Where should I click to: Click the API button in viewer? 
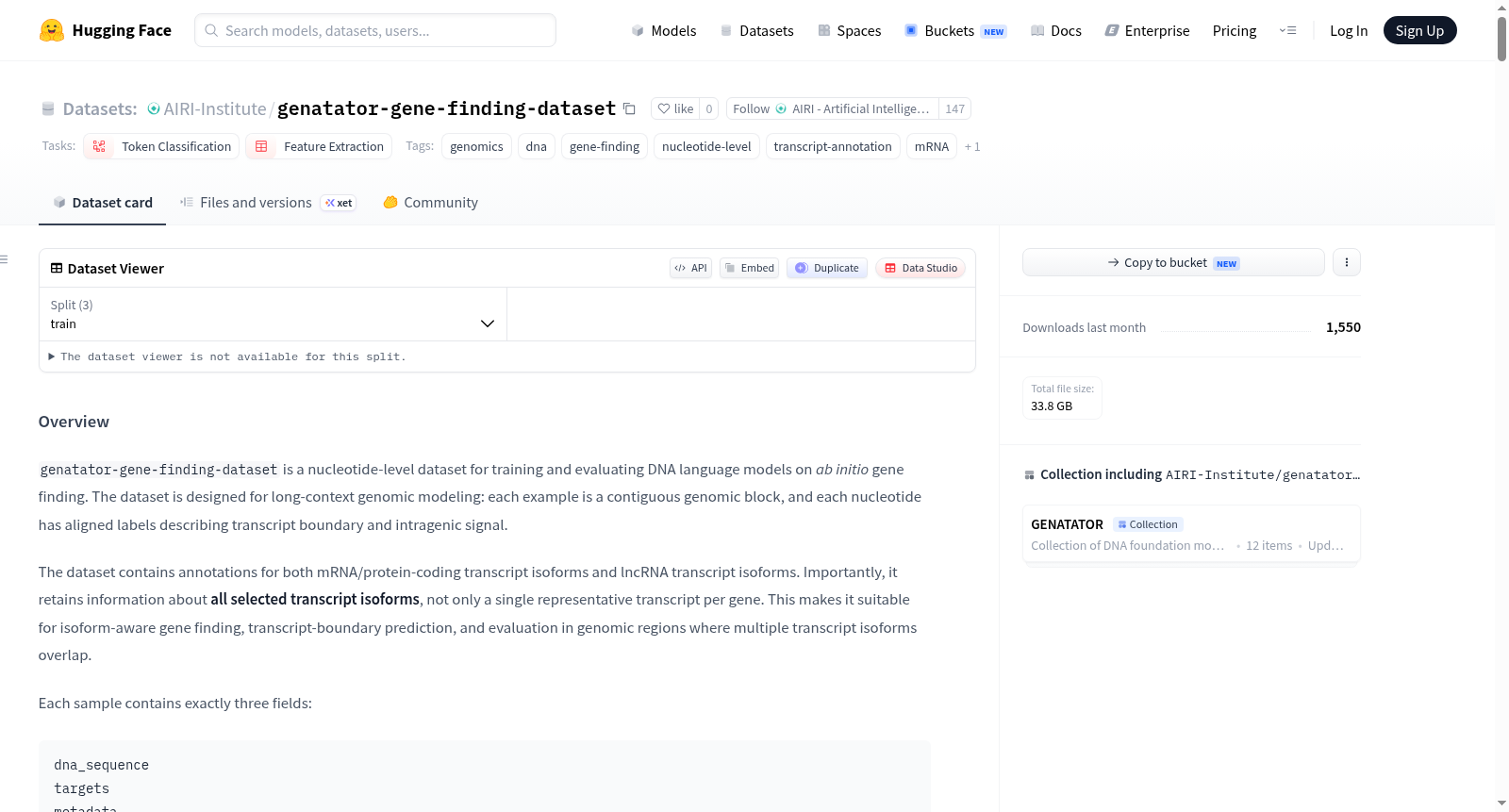[x=690, y=268]
